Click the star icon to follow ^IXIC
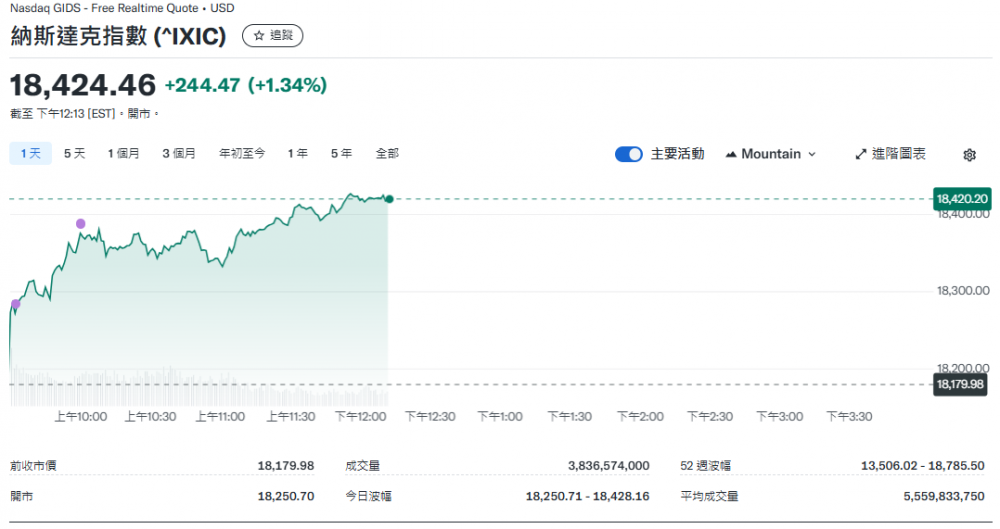The width and height of the screenshot is (1000, 529). pos(259,36)
